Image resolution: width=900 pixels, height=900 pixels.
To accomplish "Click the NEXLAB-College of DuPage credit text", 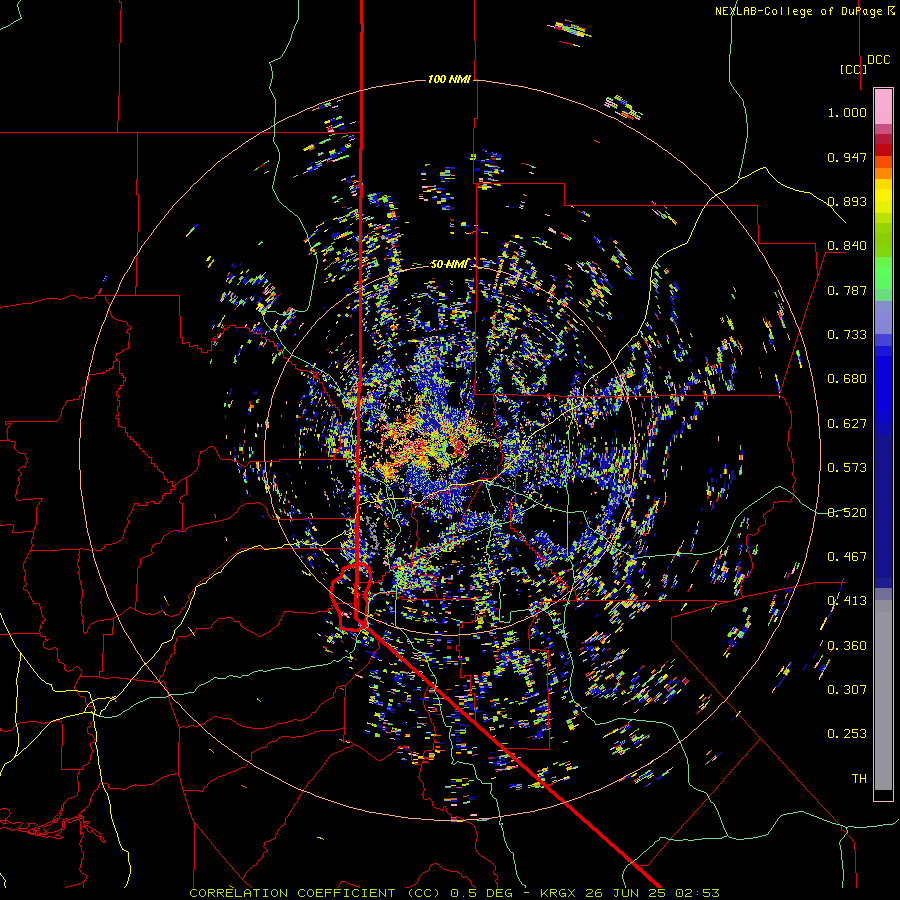I will (x=798, y=11).
